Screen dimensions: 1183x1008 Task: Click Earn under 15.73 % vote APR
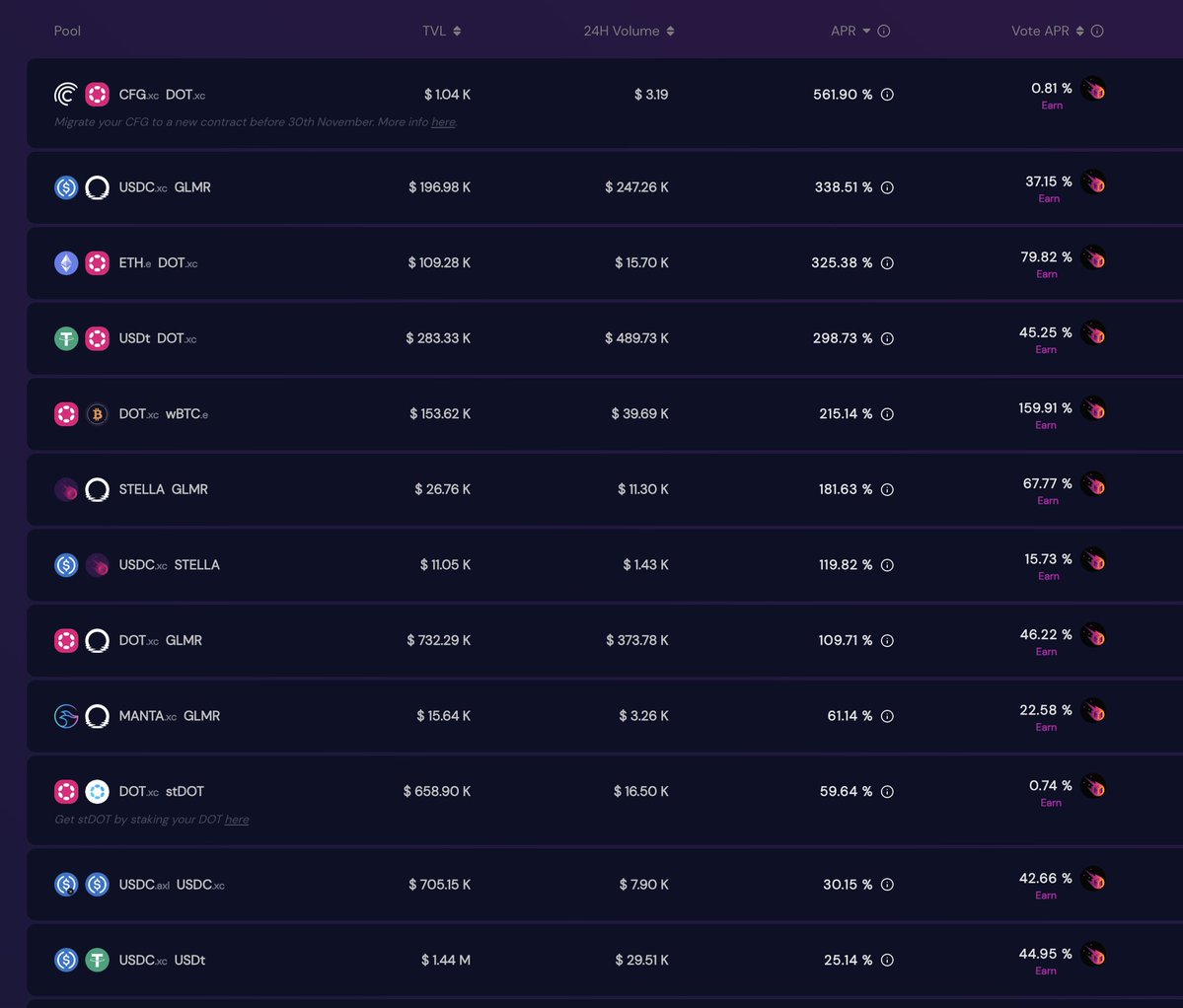pyautogui.click(x=1049, y=576)
